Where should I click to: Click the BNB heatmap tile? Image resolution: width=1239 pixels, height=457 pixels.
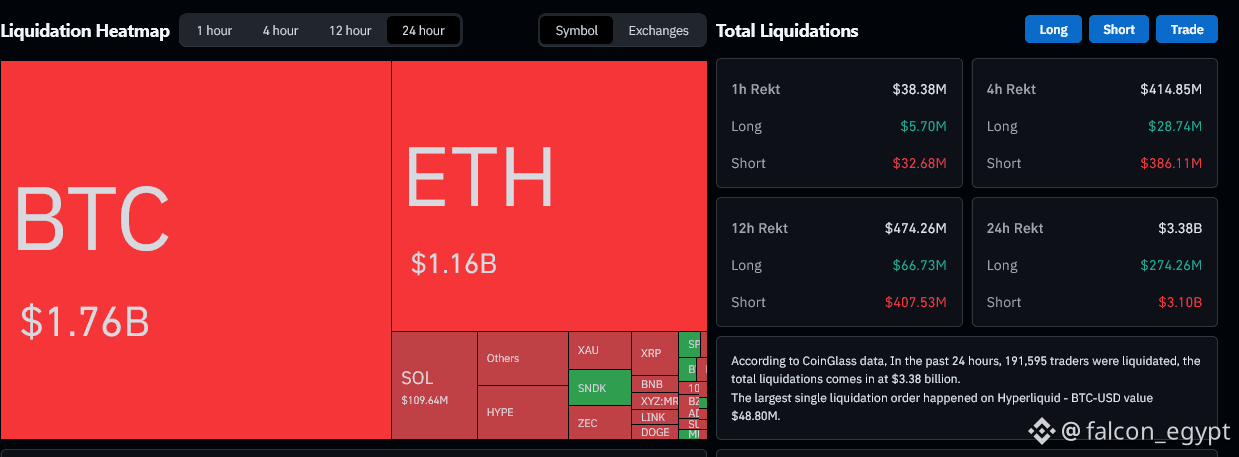[654, 384]
